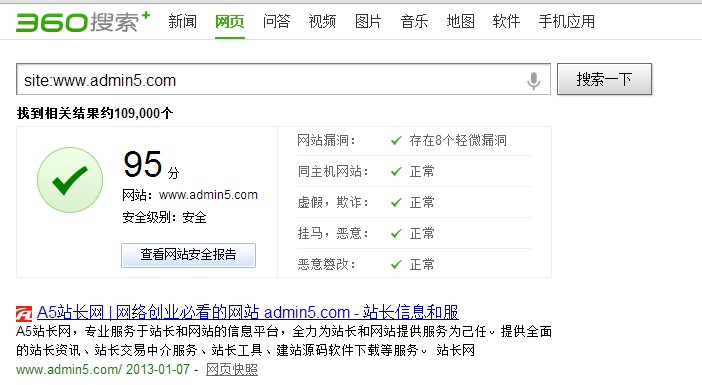
Task: Click checkmark in the 虚假,欺诈 row
Action: click(x=396, y=202)
